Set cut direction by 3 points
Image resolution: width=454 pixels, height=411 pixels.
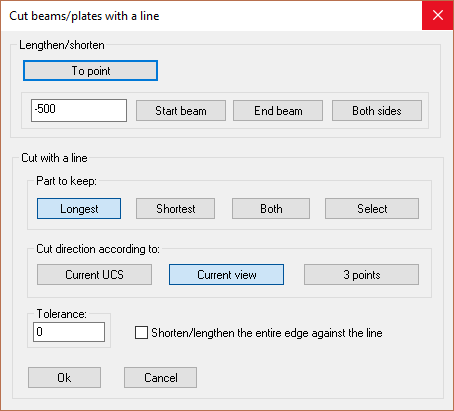click(361, 275)
